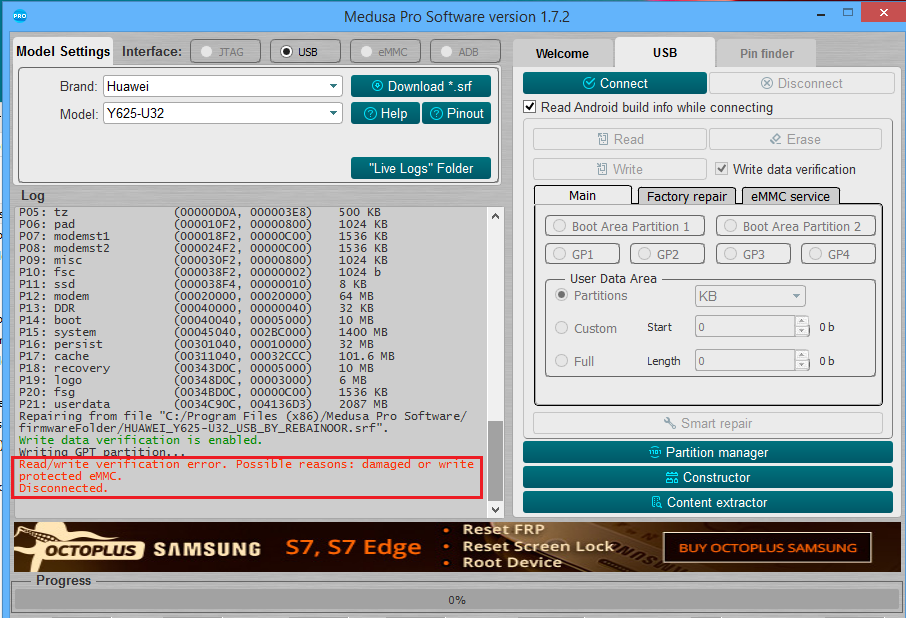Click the Constructor button
Viewport: 906px width, 618px height.
click(708, 478)
